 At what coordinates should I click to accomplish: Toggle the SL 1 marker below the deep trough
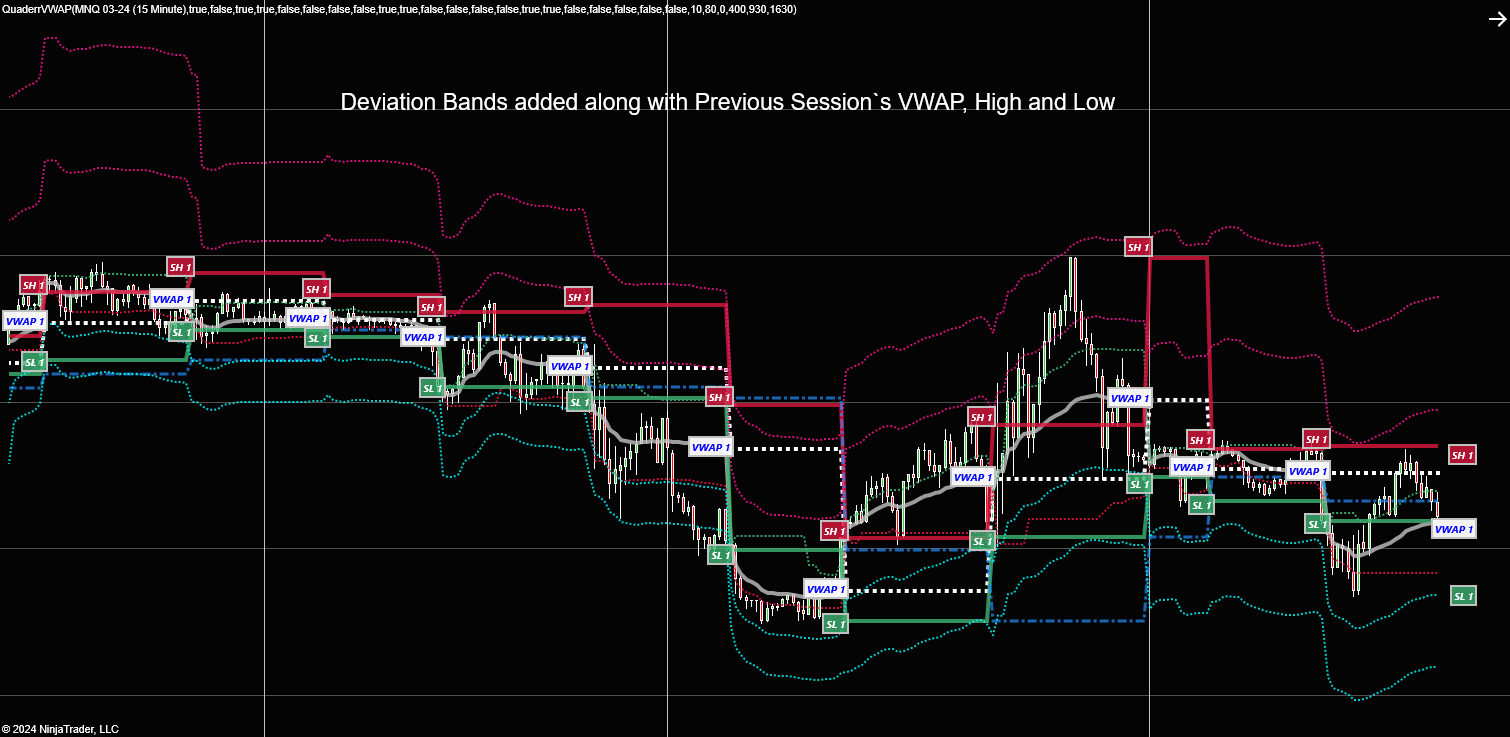(834, 623)
